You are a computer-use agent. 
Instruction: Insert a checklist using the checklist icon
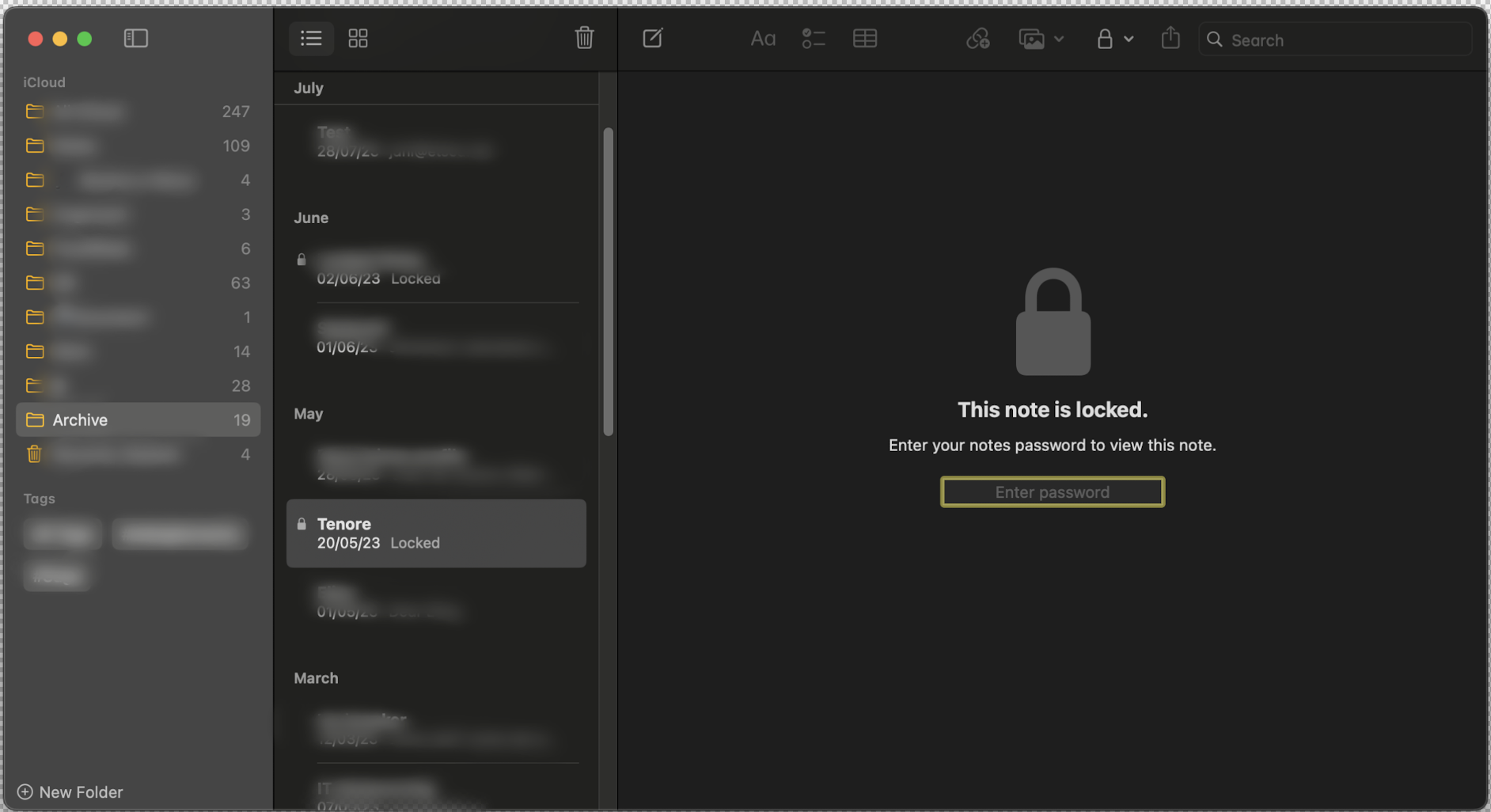[814, 39]
